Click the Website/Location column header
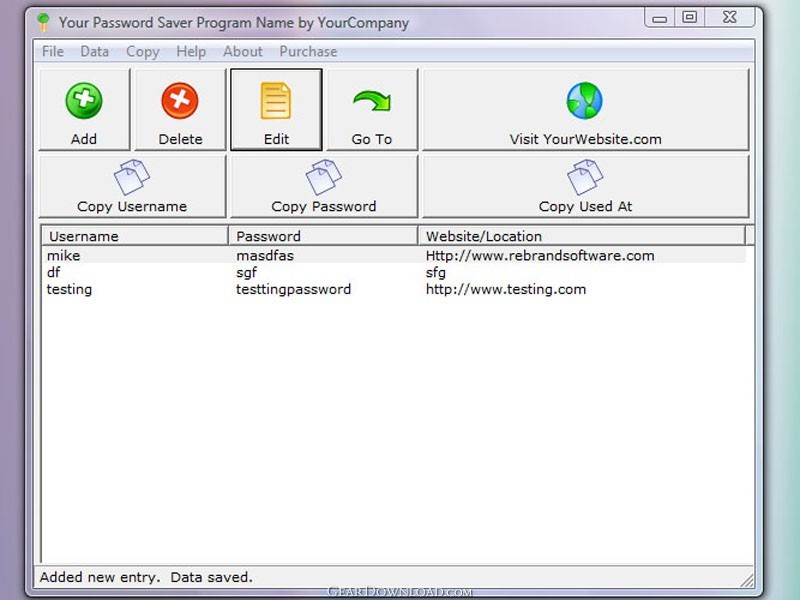The height and width of the screenshot is (600, 800). [582, 236]
